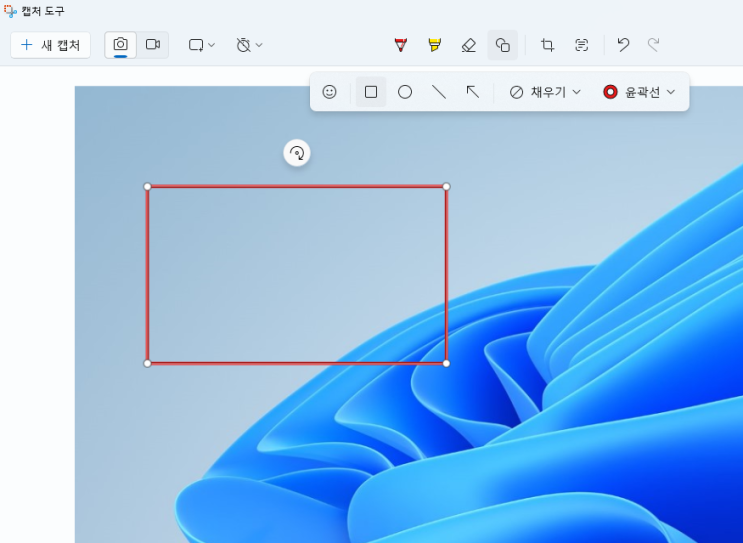Viewport: 743px width, 543px height.
Task: Toggle the shapes tool
Action: [x=503, y=45]
